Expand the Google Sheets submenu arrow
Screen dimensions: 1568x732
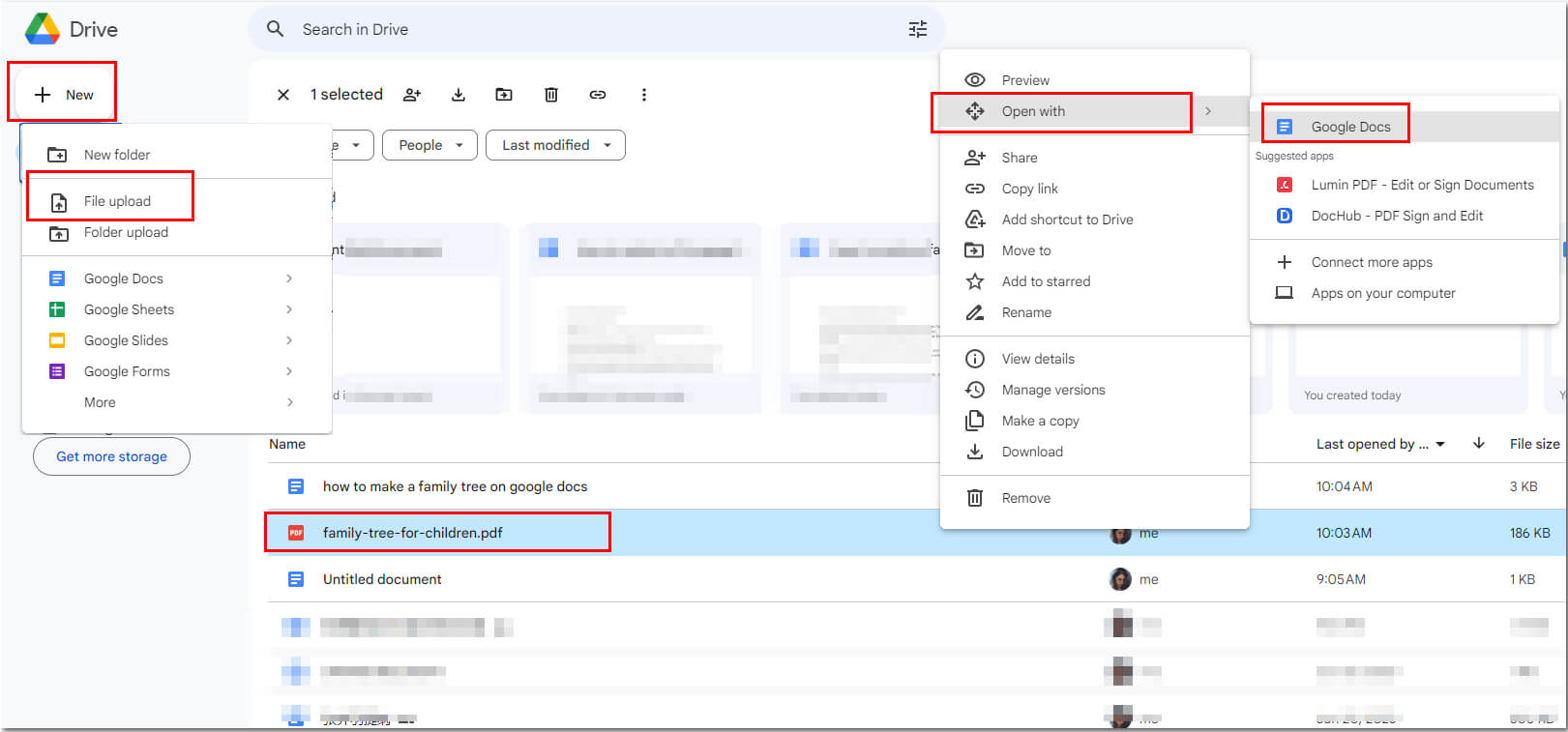click(x=288, y=309)
